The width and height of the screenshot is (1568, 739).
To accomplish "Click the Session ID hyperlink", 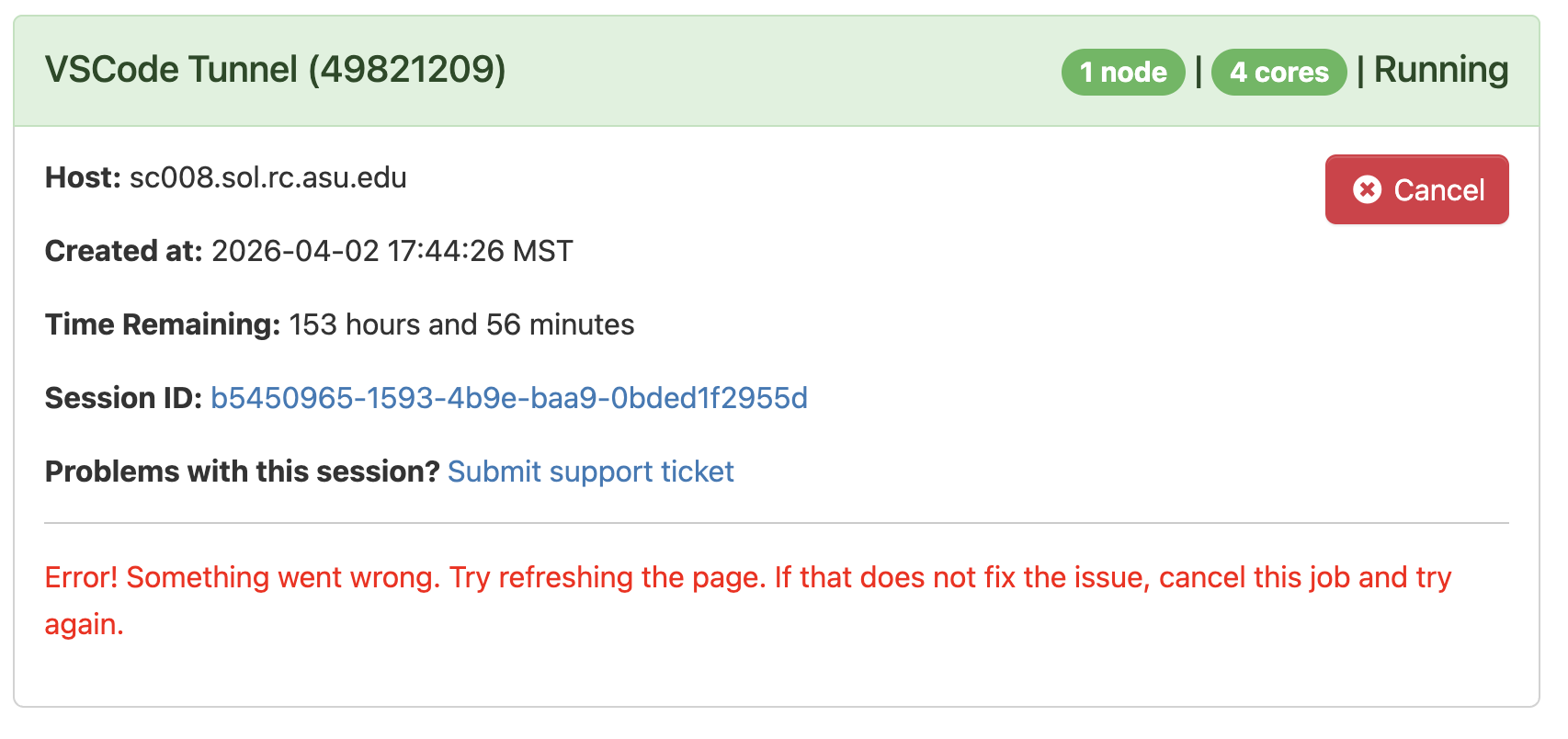I will point(508,398).
